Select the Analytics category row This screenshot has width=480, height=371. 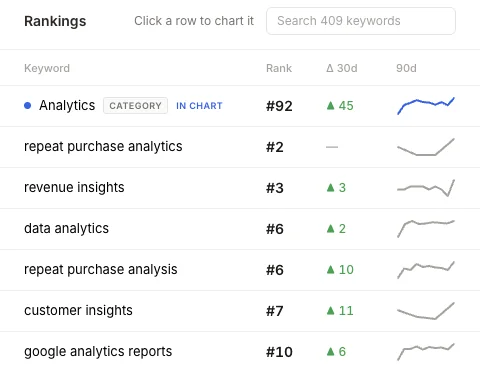point(240,106)
